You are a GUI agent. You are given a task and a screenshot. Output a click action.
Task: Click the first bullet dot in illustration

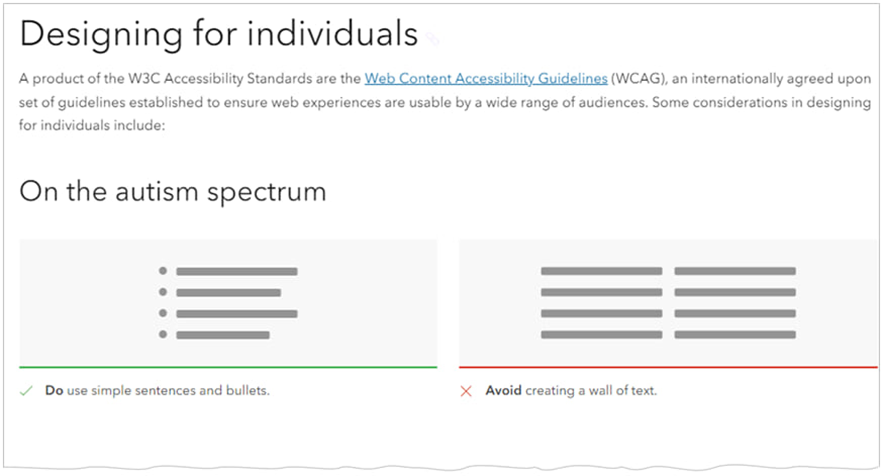[x=163, y=271]
